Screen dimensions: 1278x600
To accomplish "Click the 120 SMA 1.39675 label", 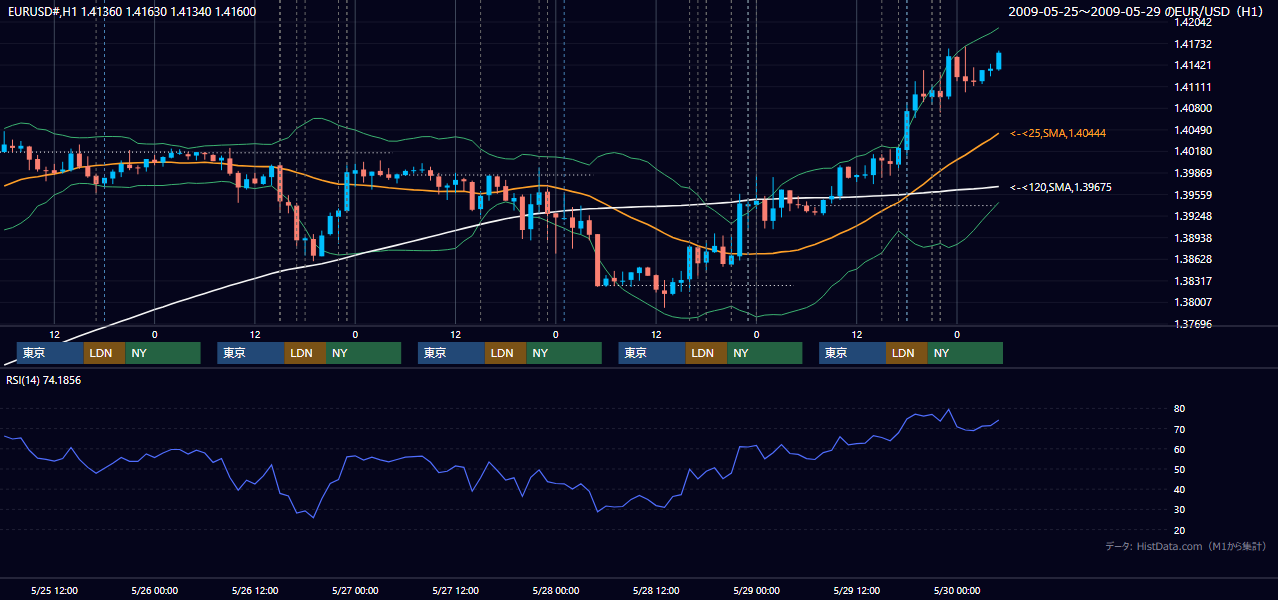I will tap(1060, 187).
